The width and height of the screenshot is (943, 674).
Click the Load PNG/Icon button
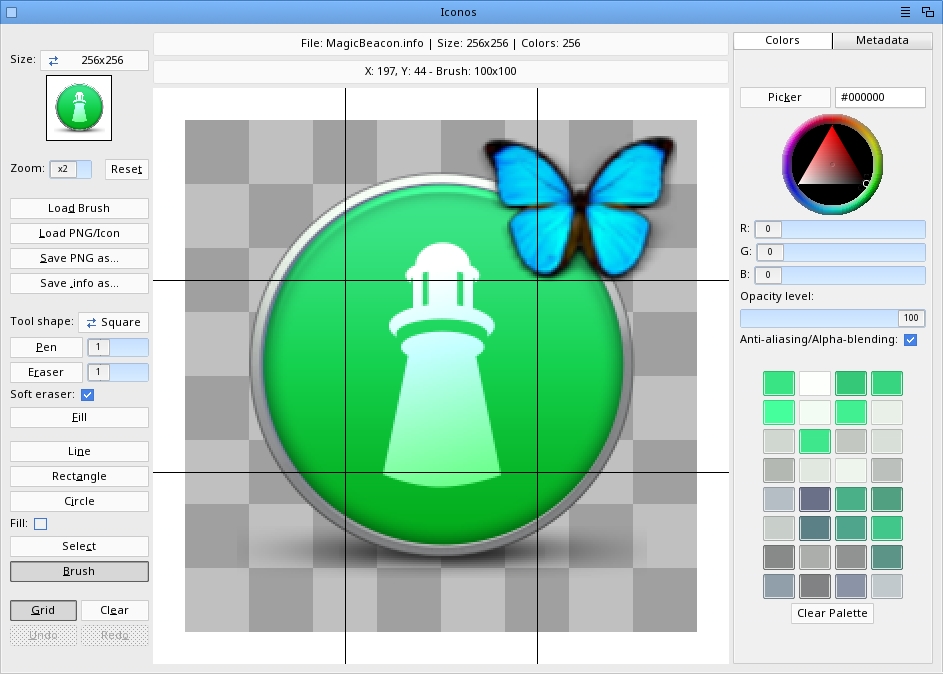79,233
